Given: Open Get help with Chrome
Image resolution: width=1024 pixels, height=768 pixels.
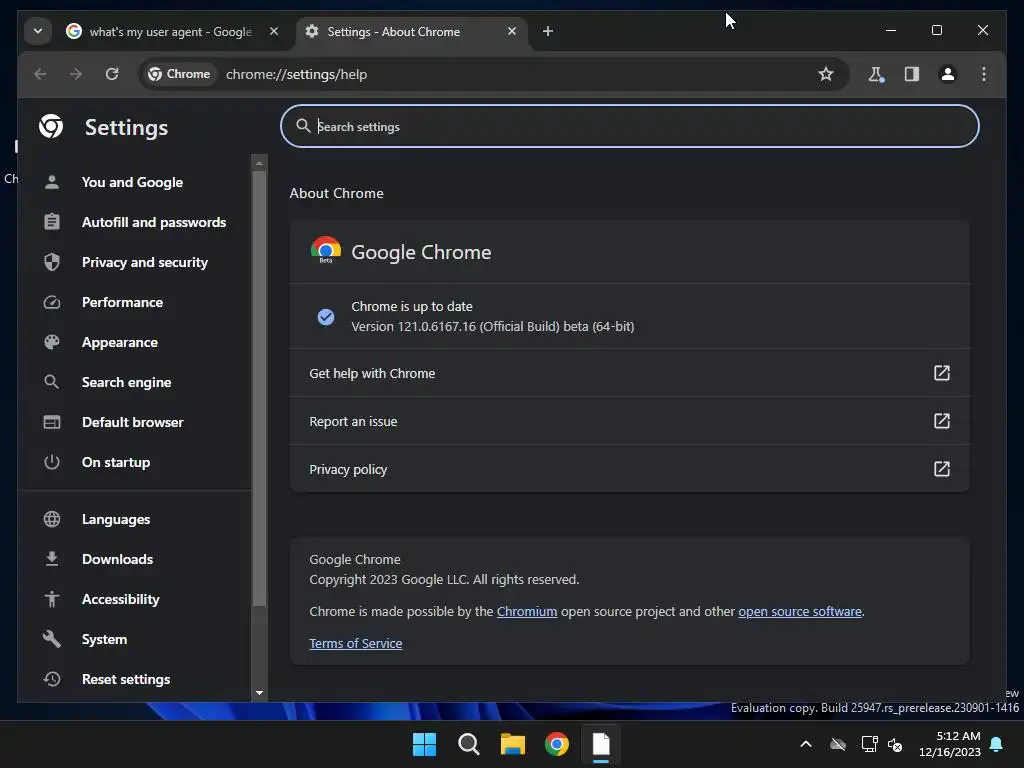Looking at the screenshot, I should point(630,373).
